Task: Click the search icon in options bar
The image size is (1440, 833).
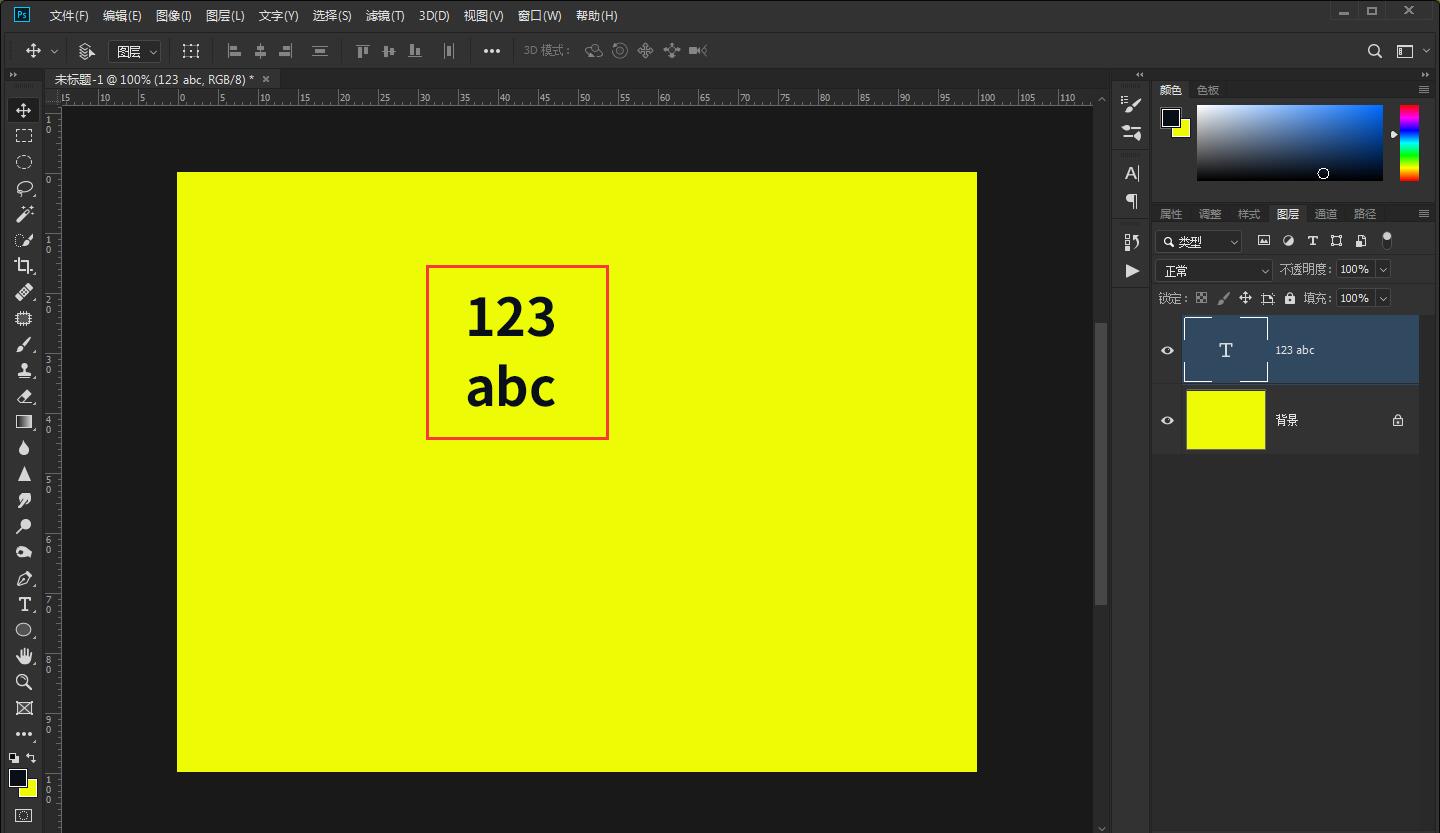Action: 1375,51
